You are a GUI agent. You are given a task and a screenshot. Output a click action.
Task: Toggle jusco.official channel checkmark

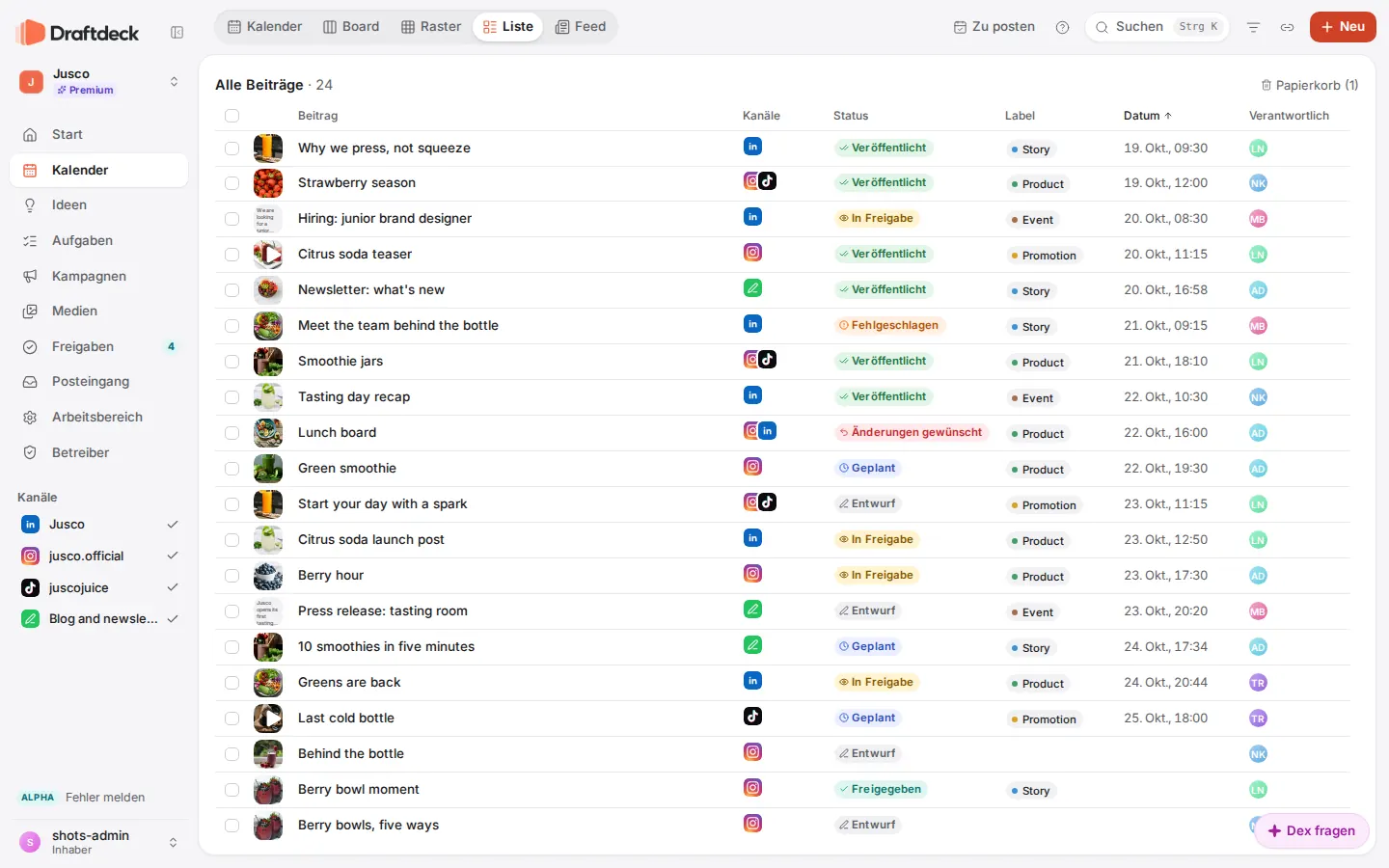coord(173,556)
